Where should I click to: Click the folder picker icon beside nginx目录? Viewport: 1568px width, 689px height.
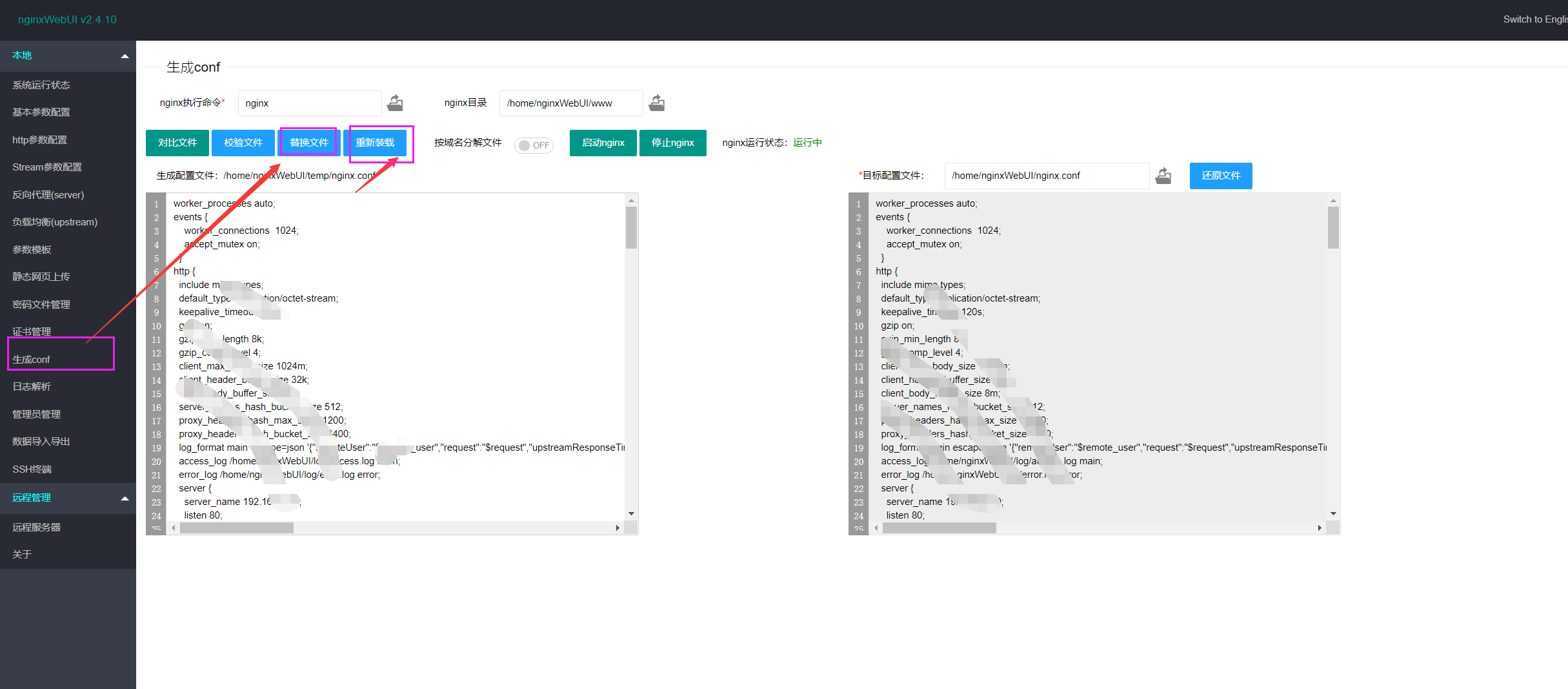(x=656, y=103)
